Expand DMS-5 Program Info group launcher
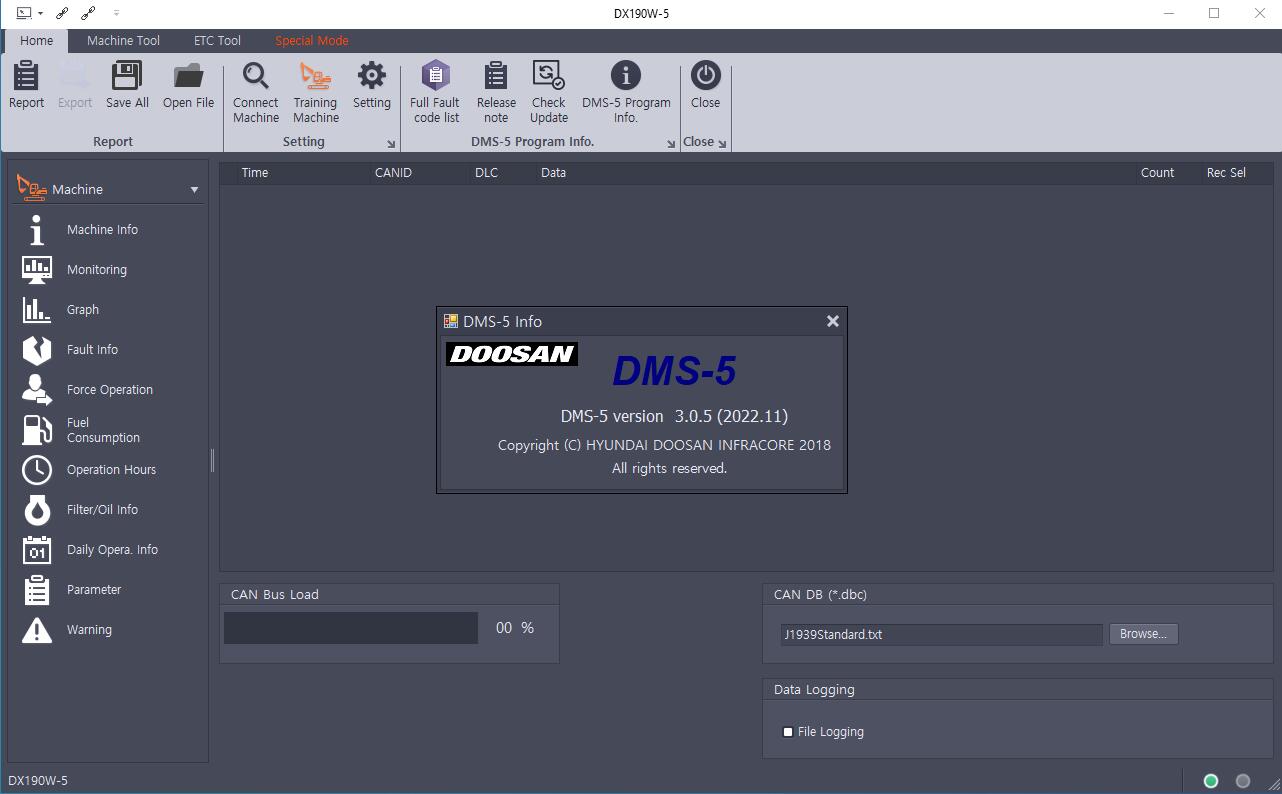This screenshot has height=794, width=1282. [x=671, y=144]
